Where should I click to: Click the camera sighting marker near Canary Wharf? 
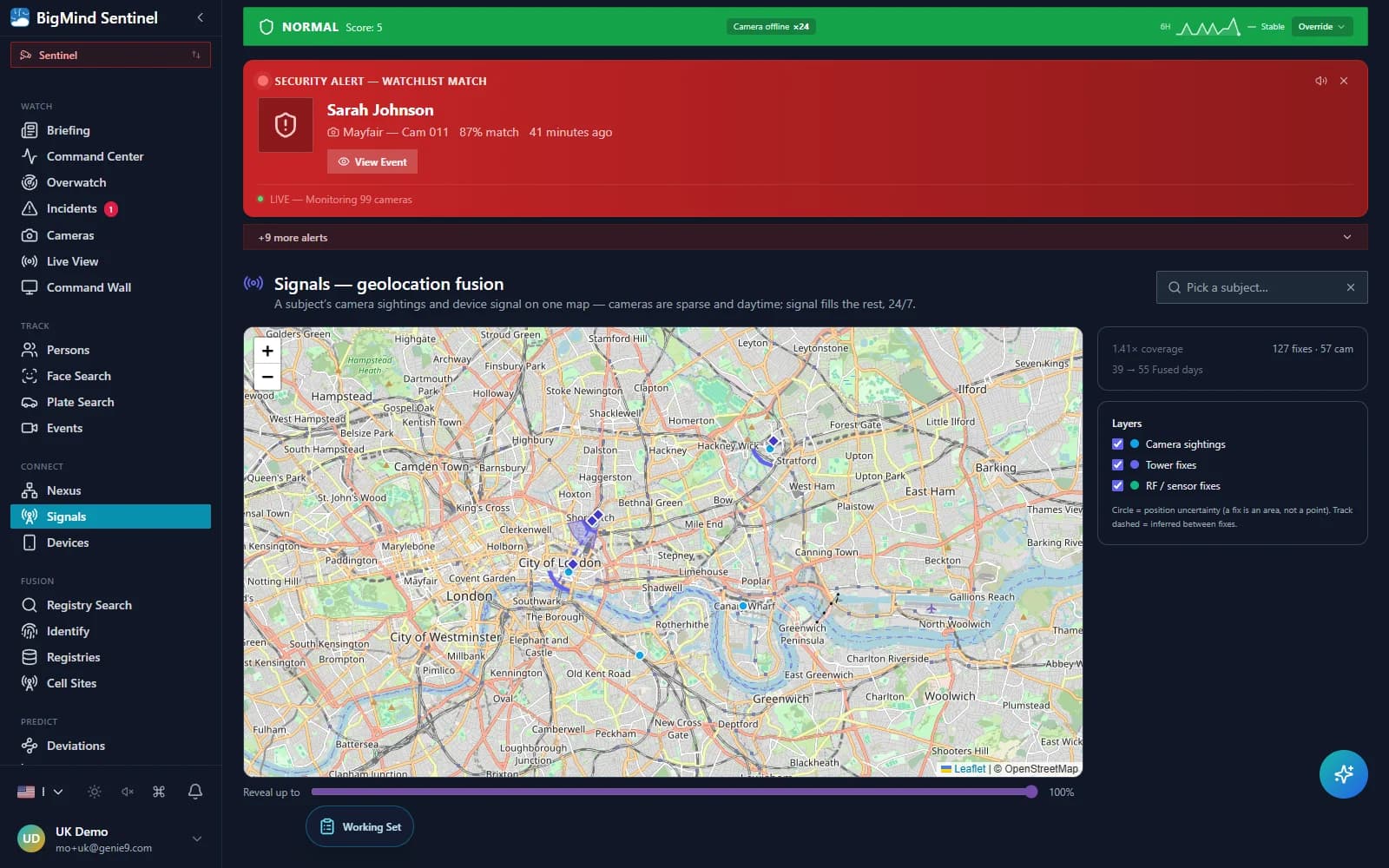[742, 606]
